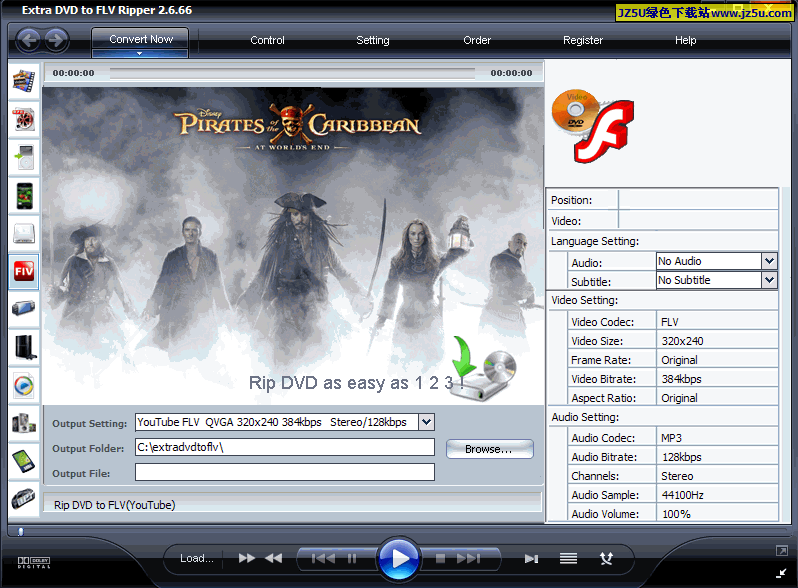The height and width of the screenshot is (588, 798).
Task: Jump to previous chapter
Action: (x=323, y=558)
